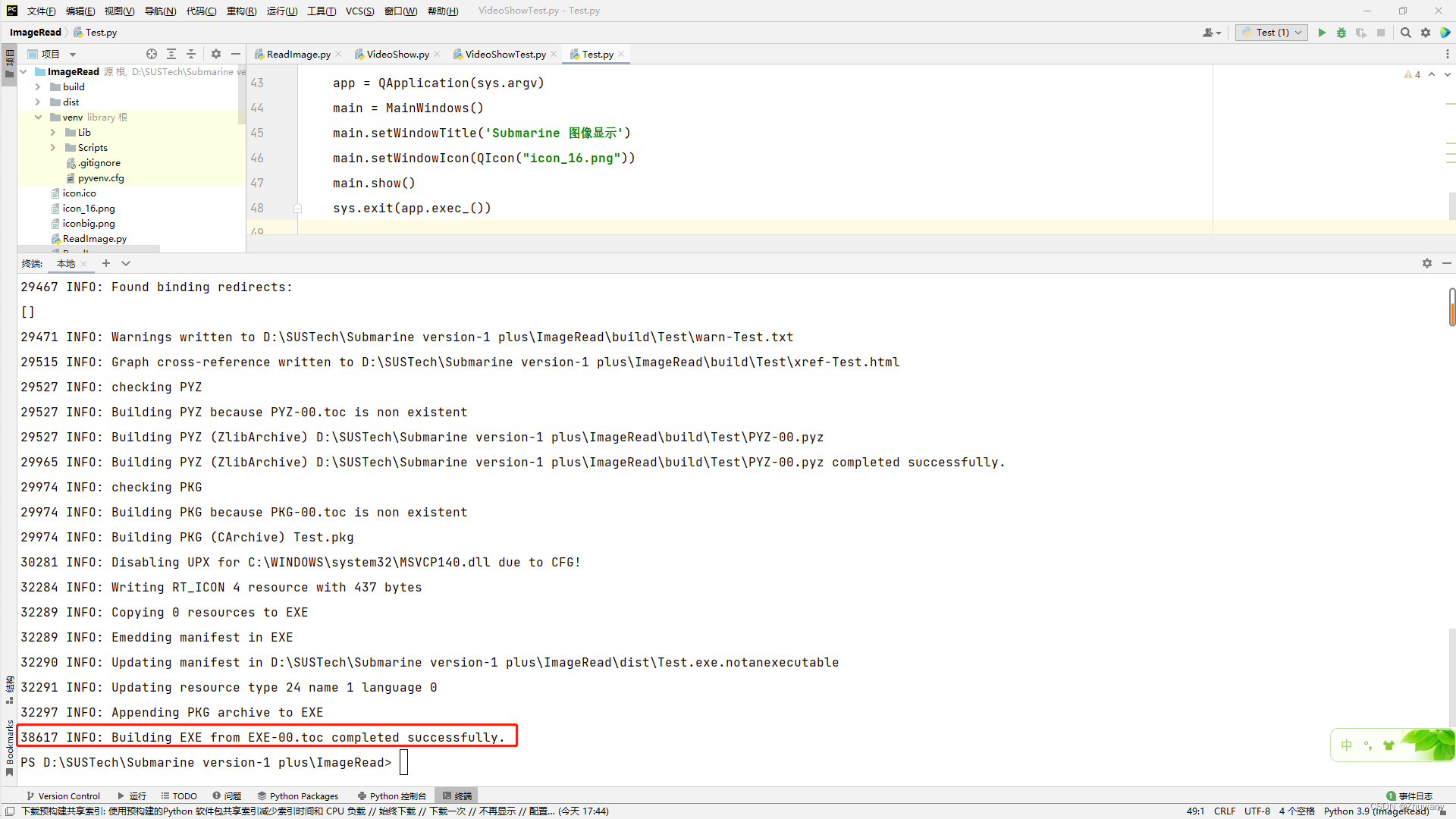This screenshot has height=819, width=1456.
Task: Click locate file target icon in project panel
Action: [152, 54]
